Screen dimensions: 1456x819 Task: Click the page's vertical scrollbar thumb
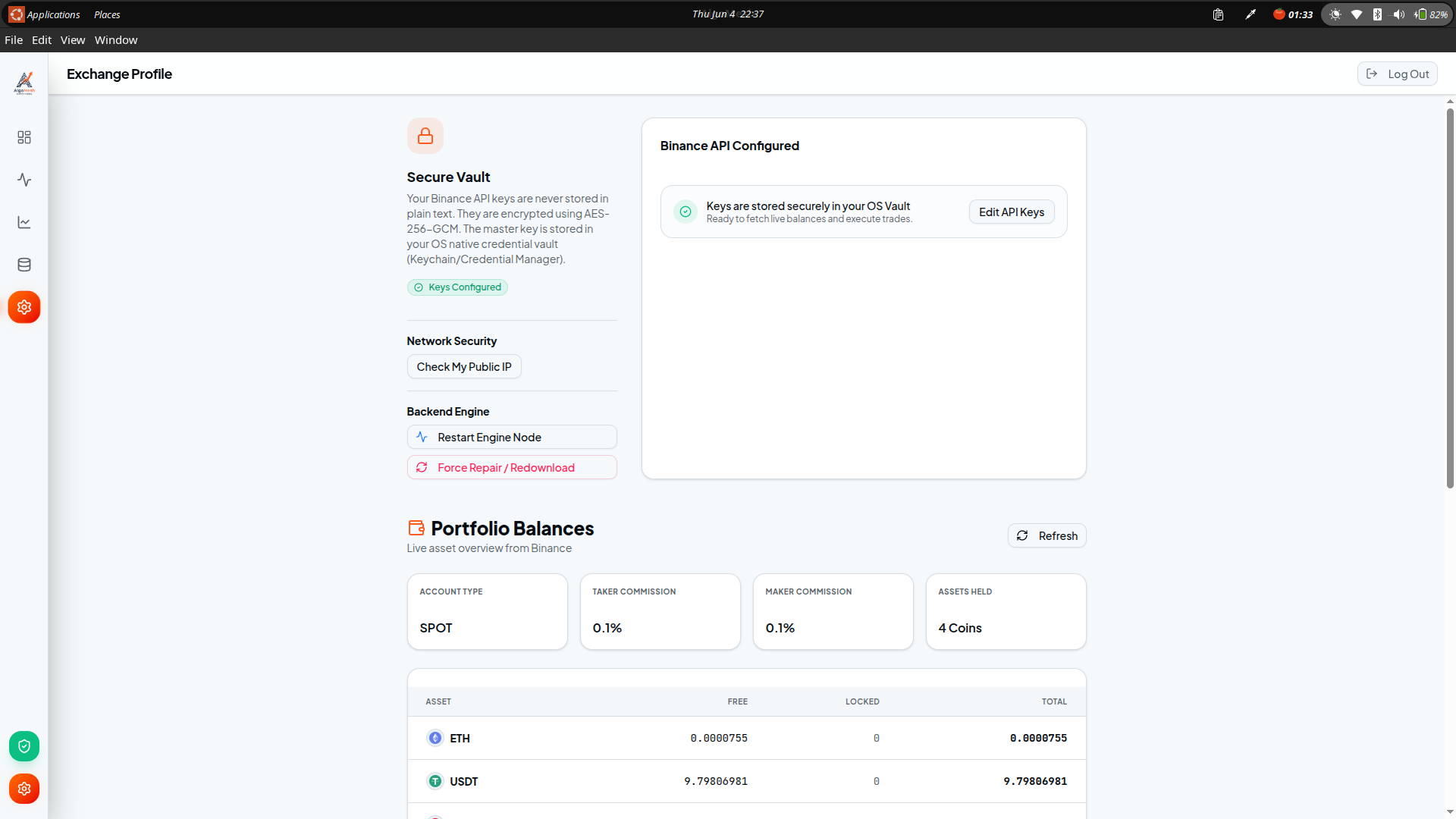click(x=1450, y=298)
